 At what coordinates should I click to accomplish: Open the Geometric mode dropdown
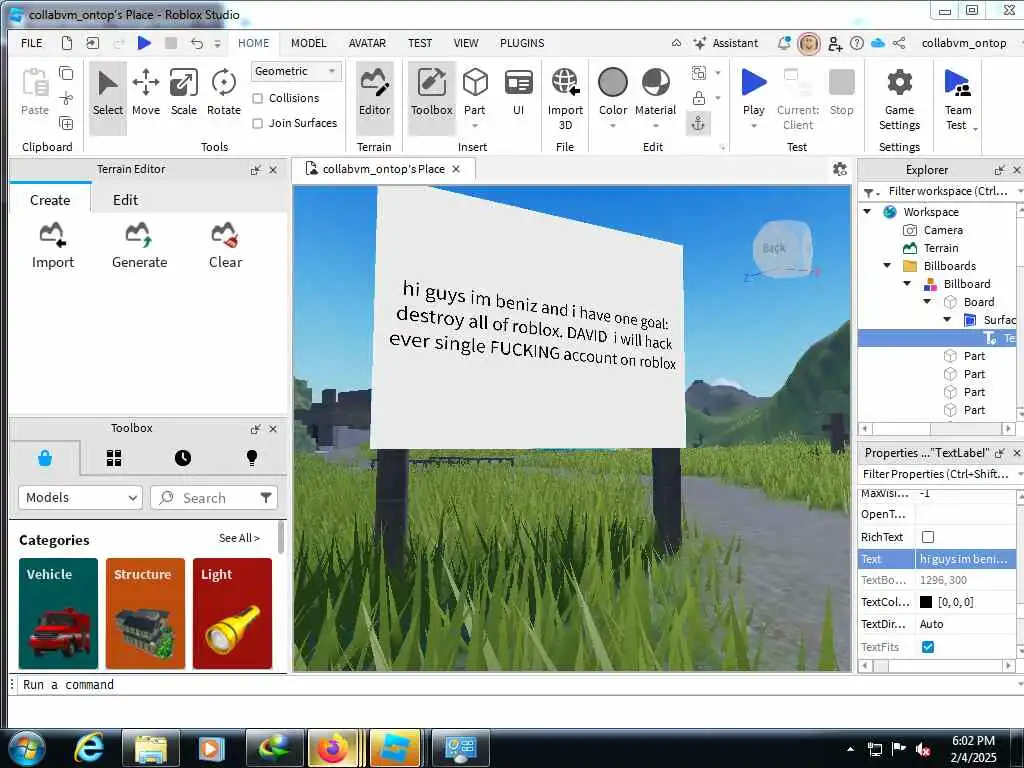(x=296, y=71)
